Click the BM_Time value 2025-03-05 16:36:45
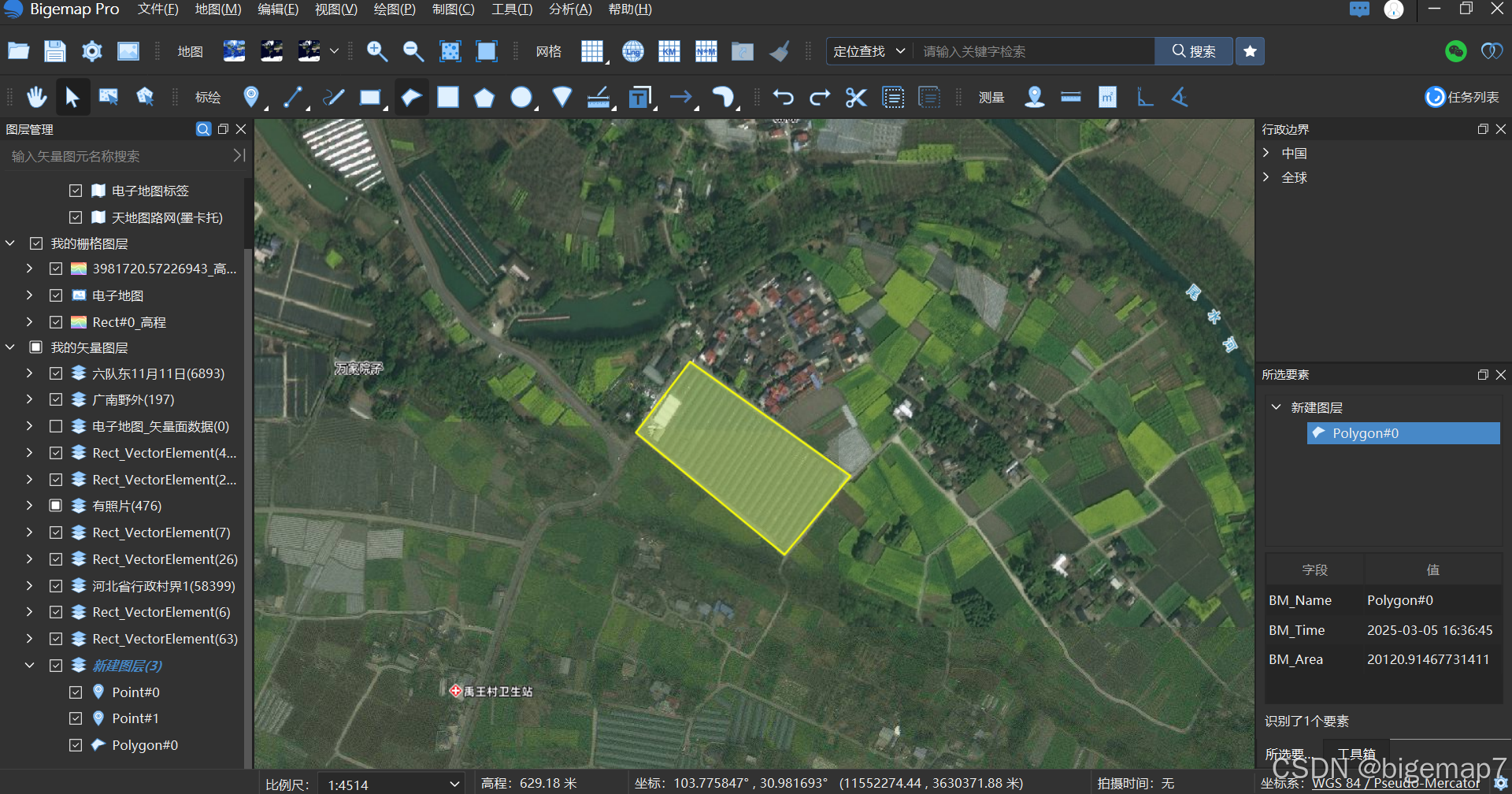 (1429, 630)
